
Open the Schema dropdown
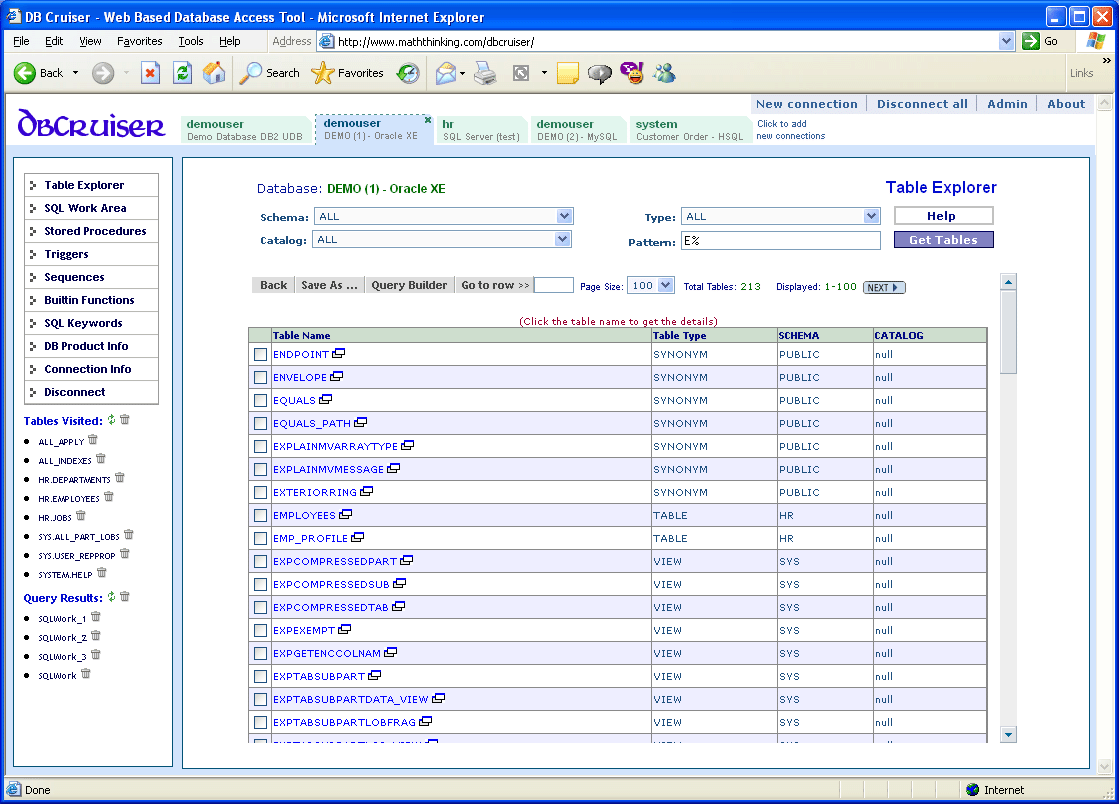click(564, 216)
